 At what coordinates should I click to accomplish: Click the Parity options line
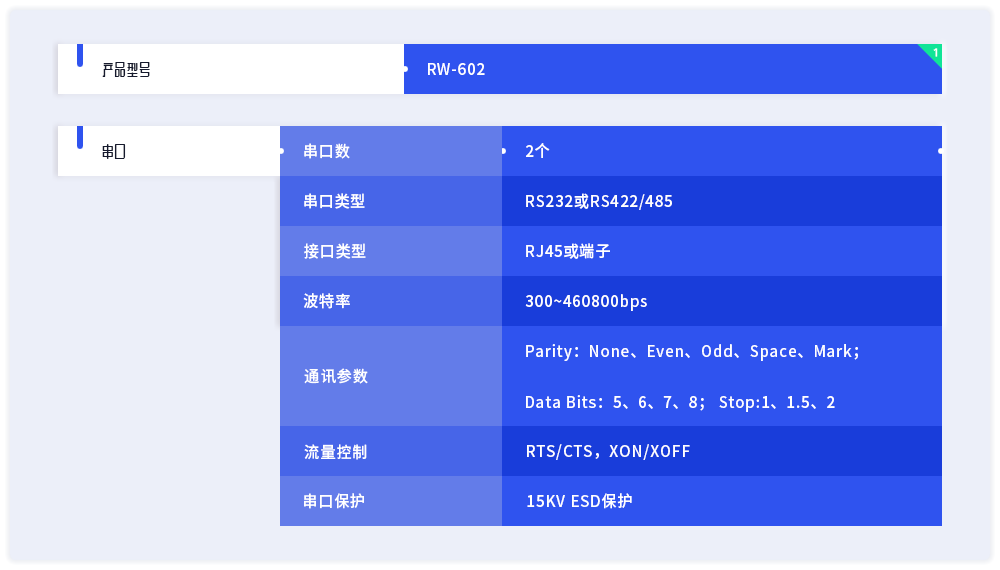[693, 351]
